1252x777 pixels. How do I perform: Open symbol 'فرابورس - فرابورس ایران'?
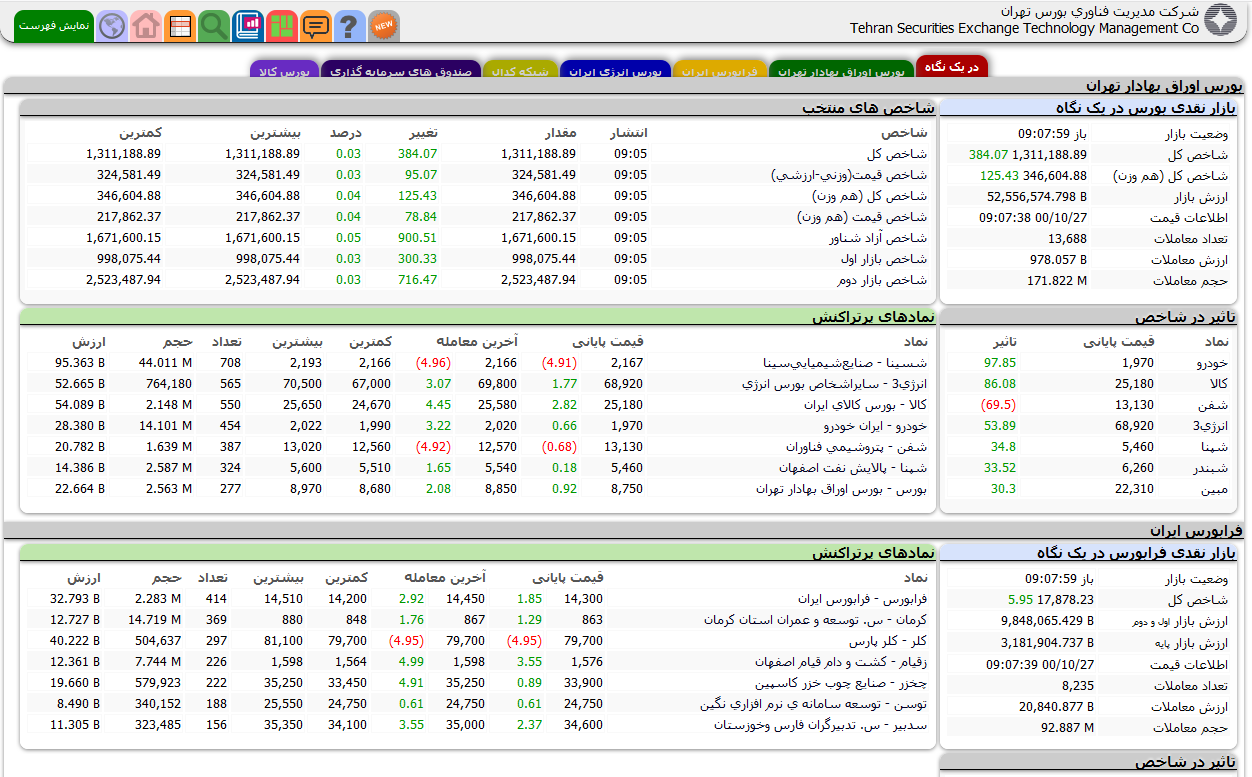pyautogui.click(x=862, y=599)
